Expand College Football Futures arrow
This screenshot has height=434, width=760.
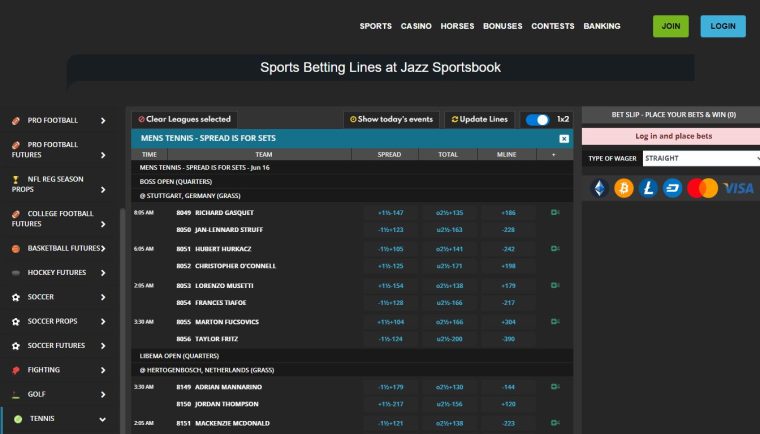click(x=103, y=224)
